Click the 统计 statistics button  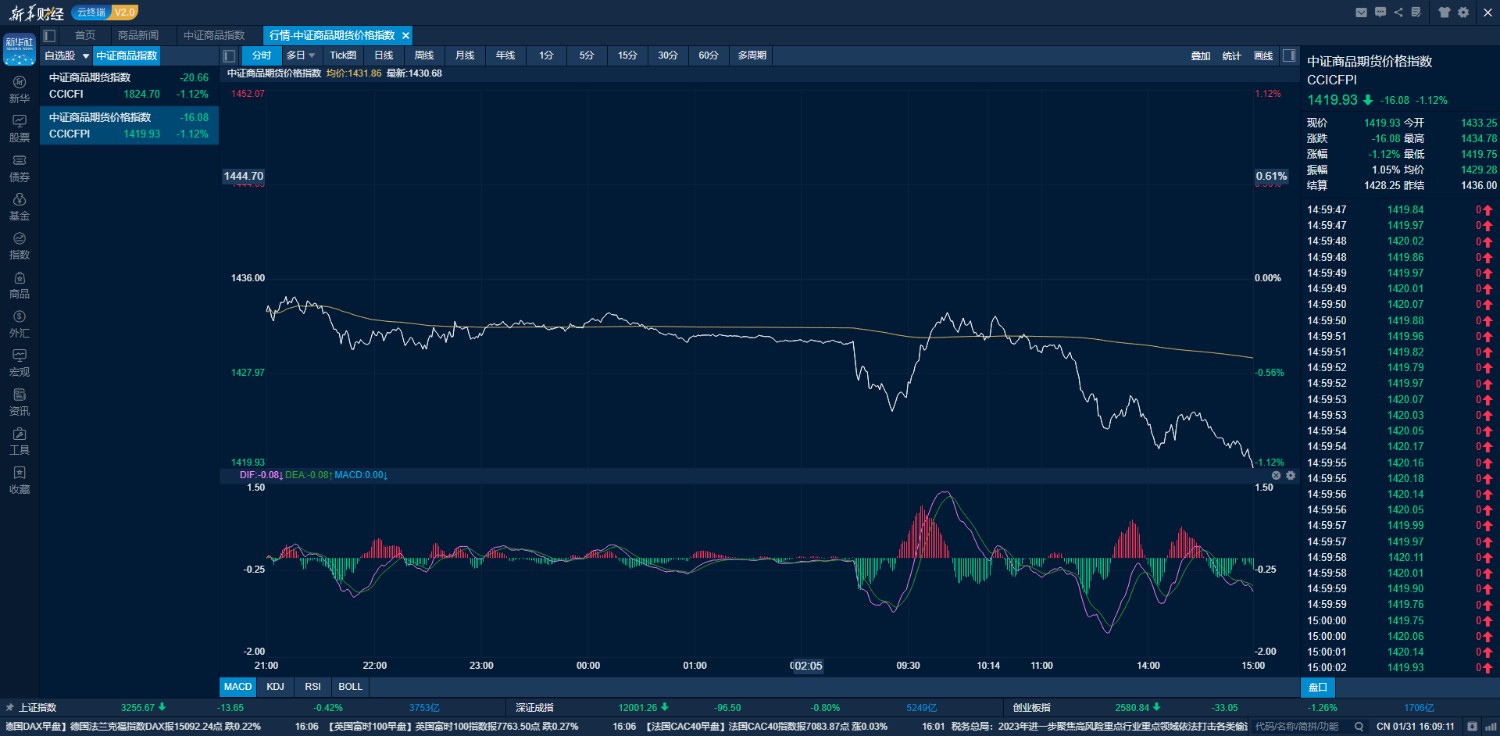point(1231,56)
